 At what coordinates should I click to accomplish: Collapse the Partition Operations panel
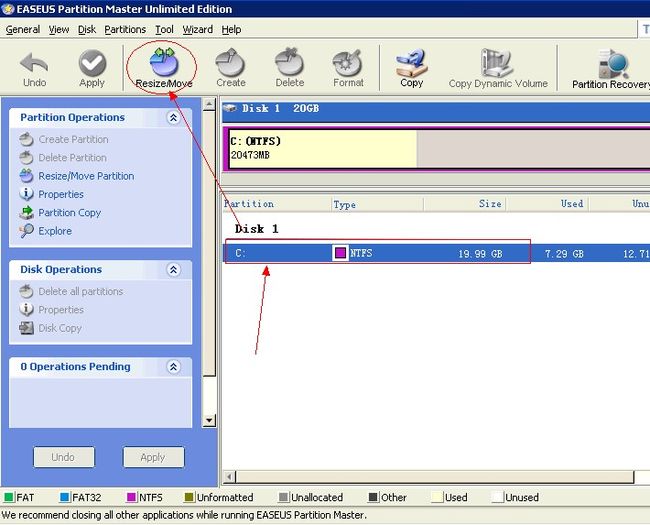tap(173, 118)
